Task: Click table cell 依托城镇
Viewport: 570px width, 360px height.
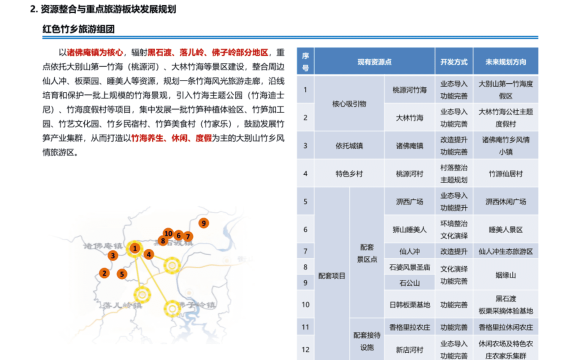Action: tap(349, 145)
